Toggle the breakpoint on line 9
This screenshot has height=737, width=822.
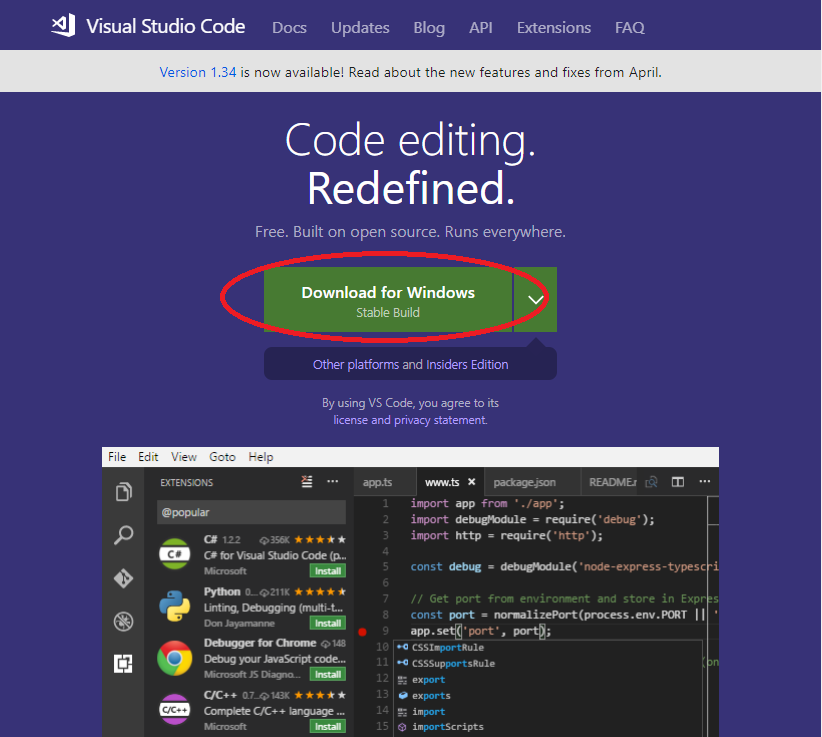click(x=362, y=632)
